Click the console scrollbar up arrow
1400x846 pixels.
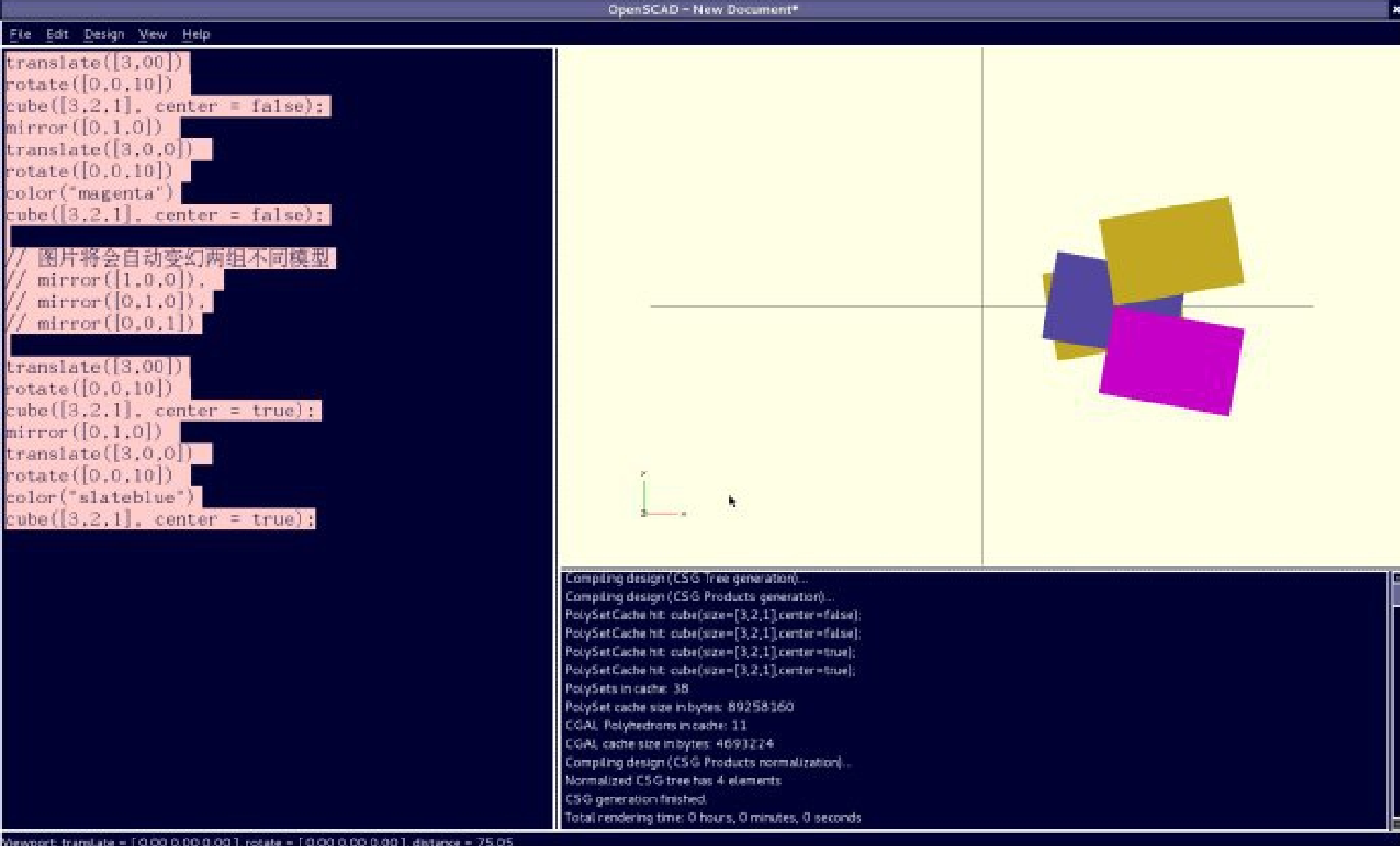[x=1394, y=579]
